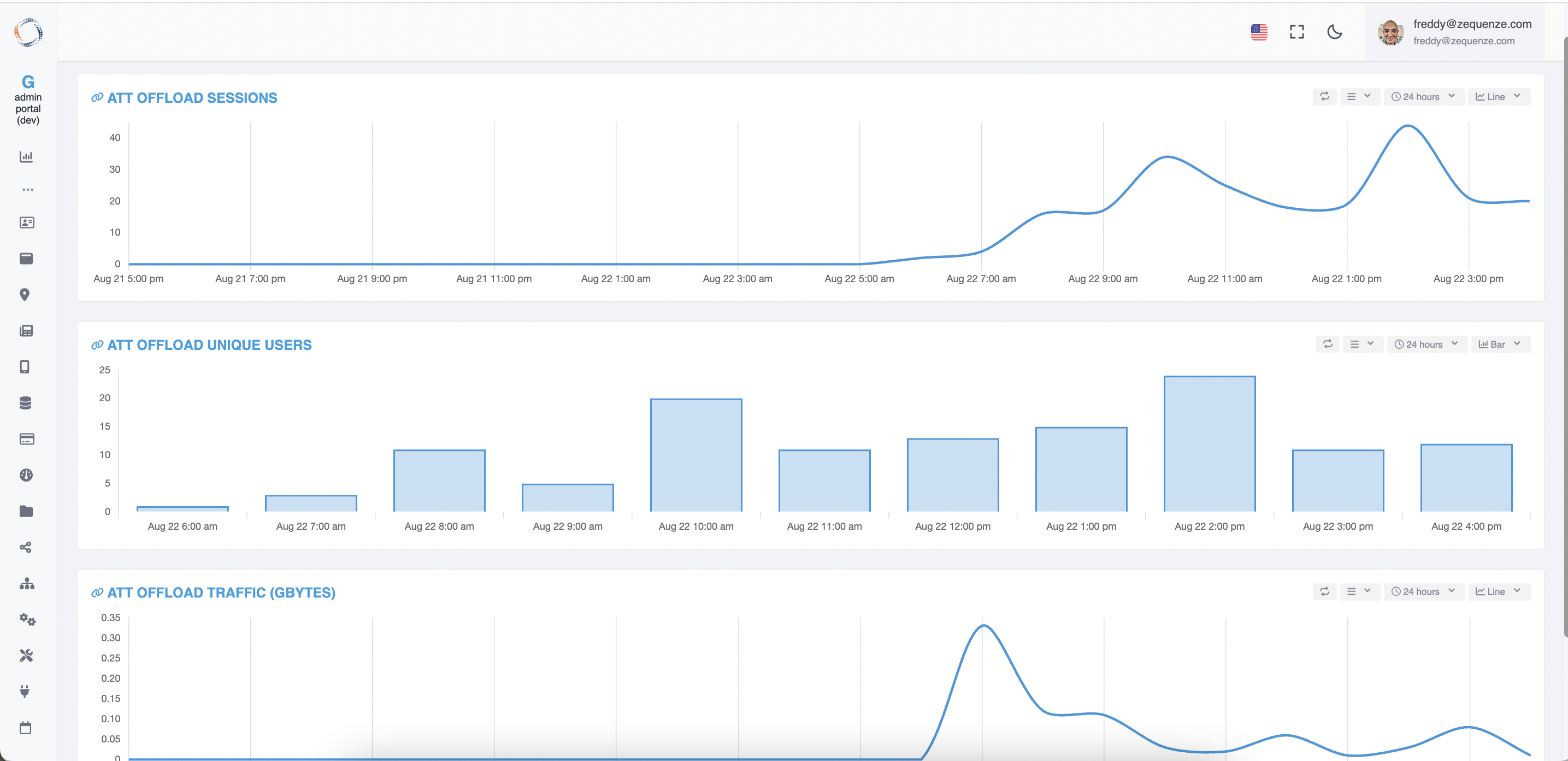
Task: Open Bar chart type dropdown for Unique Users
Action: [x=1500, y=344]
